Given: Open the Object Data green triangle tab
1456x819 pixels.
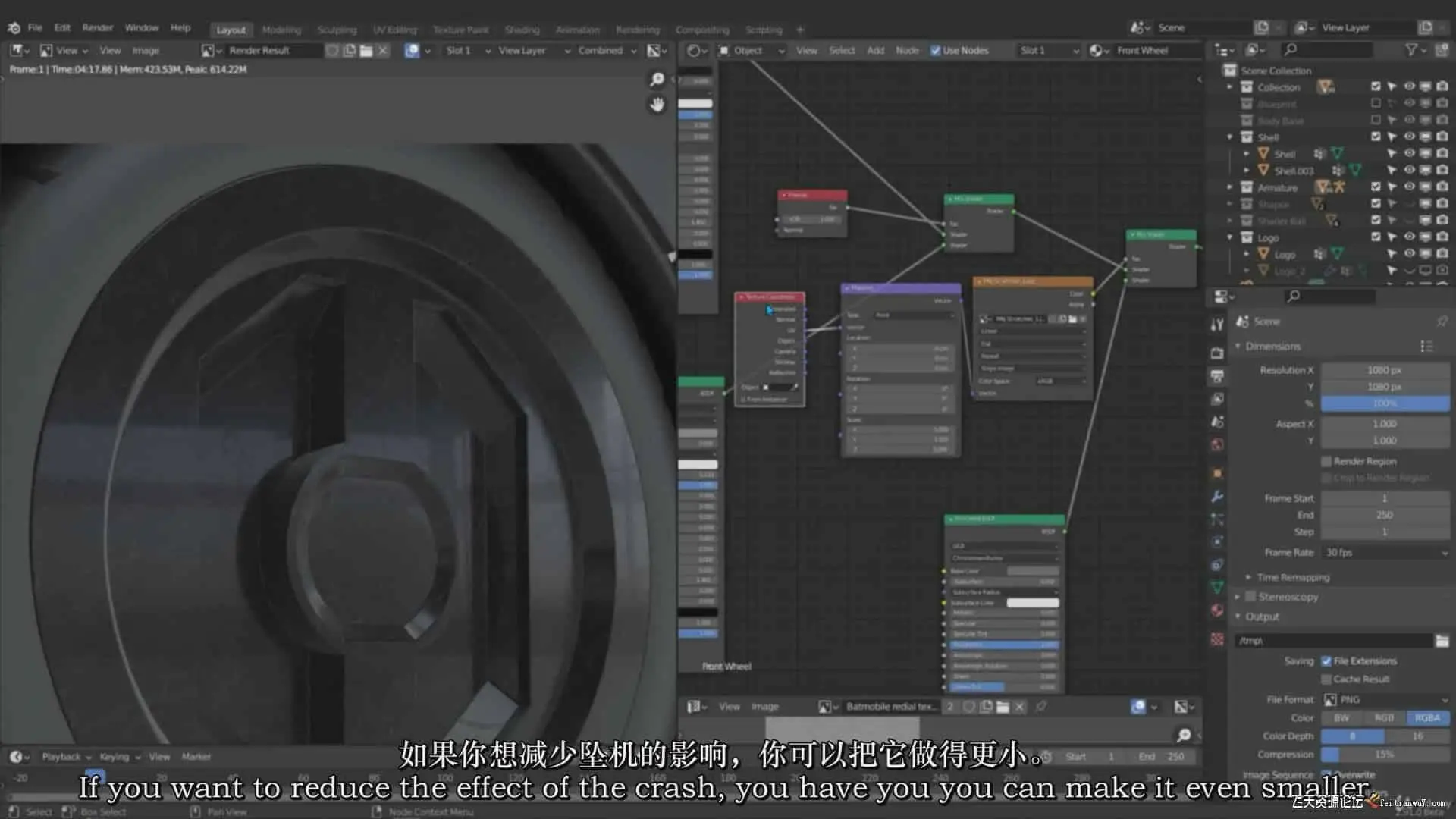Looking at the screenshot, I should pyautogui.click(x=1217, y=587).
